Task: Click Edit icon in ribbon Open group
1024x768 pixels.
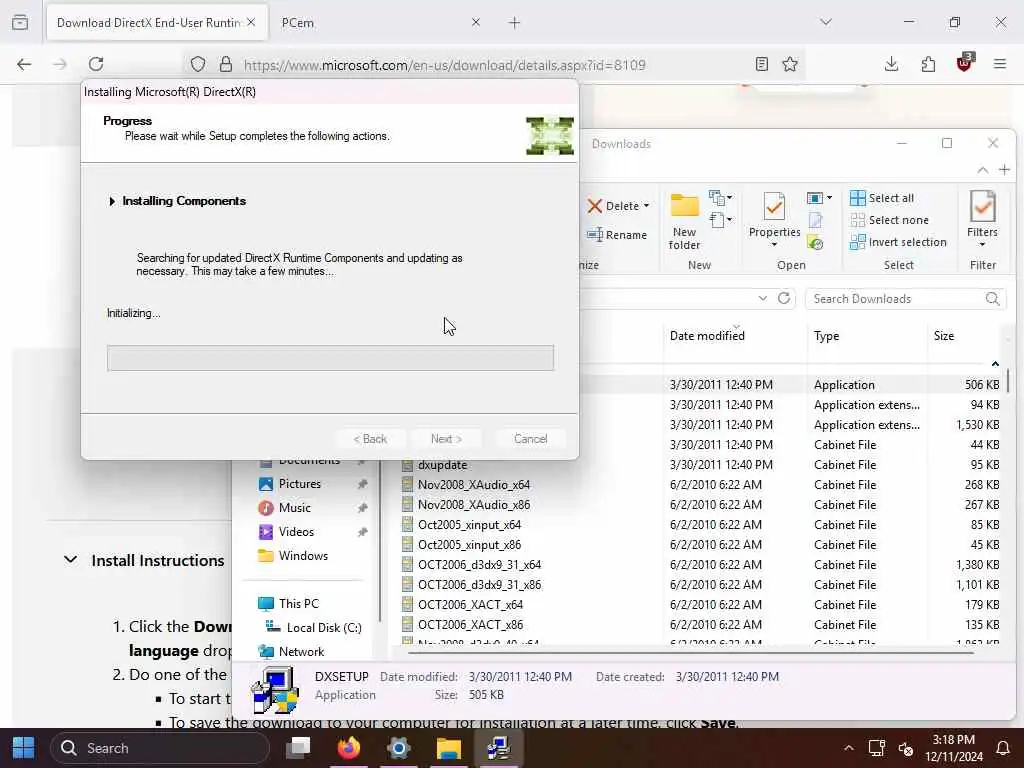Action: coord(815,221)
